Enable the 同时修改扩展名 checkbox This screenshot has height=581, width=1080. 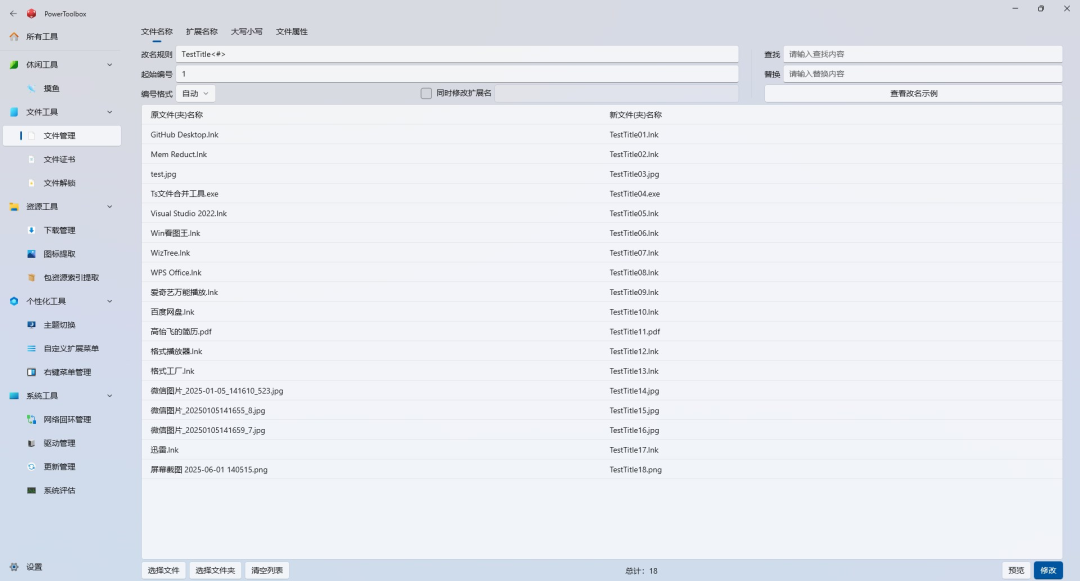tap(426, 93)
